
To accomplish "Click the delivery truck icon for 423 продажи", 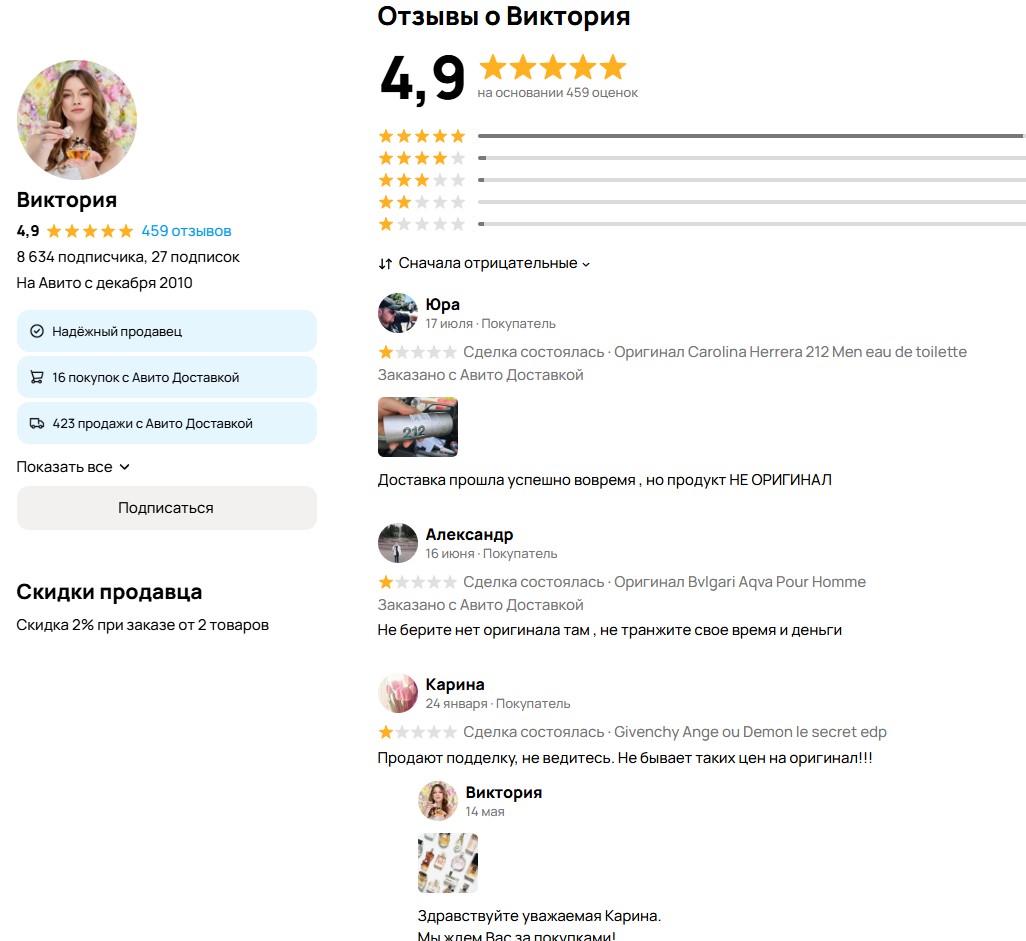I will click(37, 423).
